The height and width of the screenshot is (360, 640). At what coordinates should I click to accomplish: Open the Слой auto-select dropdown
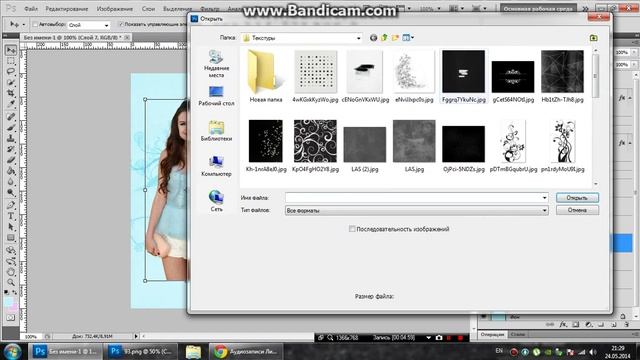(89, 25)
